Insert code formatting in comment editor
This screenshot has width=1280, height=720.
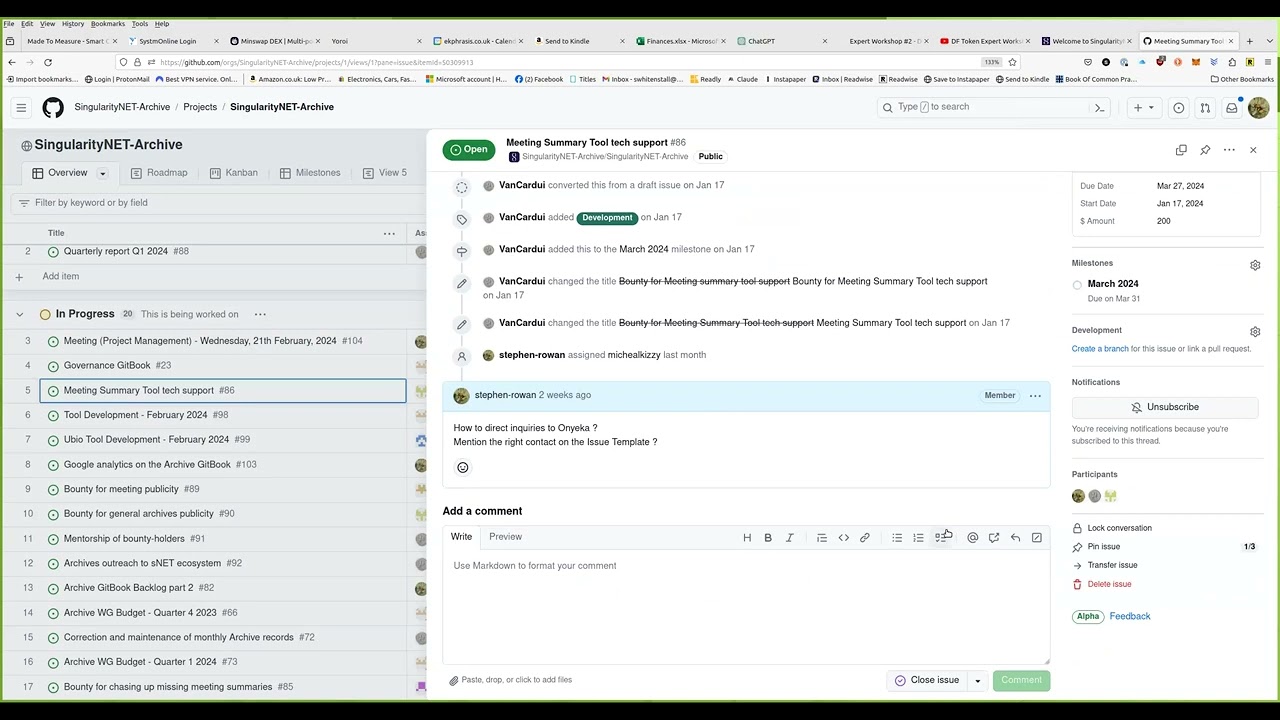[x=843, y=538]
